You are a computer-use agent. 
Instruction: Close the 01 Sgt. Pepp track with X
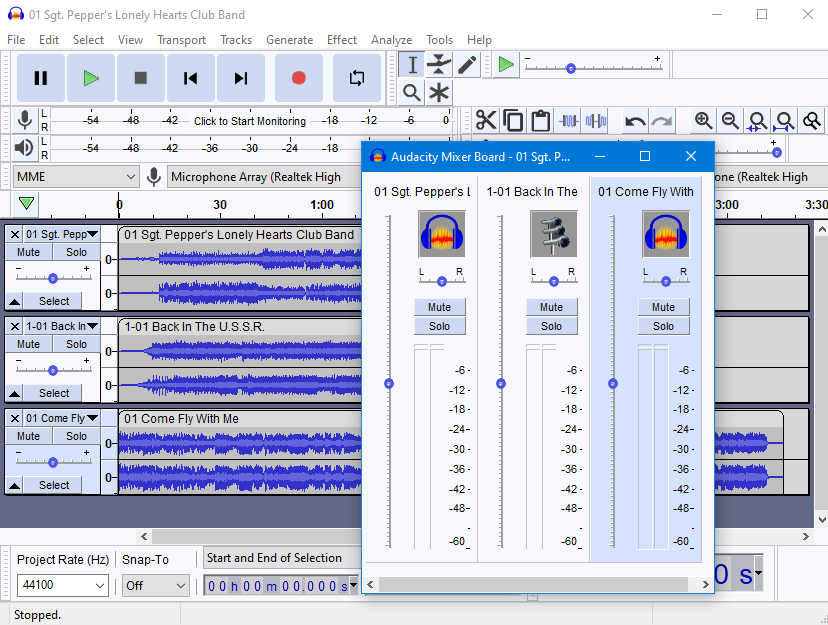click(15, 234)
